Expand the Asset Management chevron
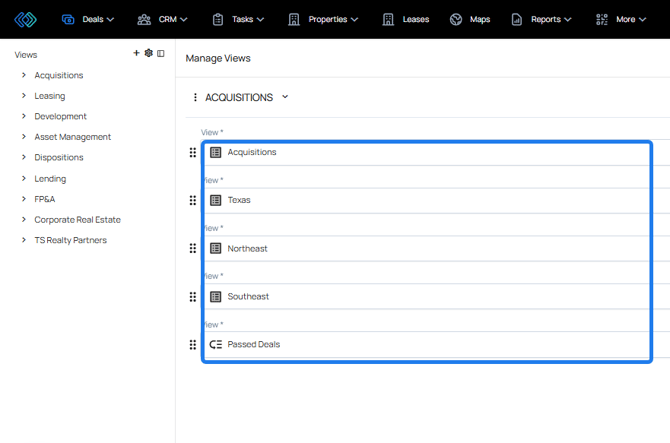Viewport: 670px width, 443px height. pyautogui.click(x=24, y=136)
